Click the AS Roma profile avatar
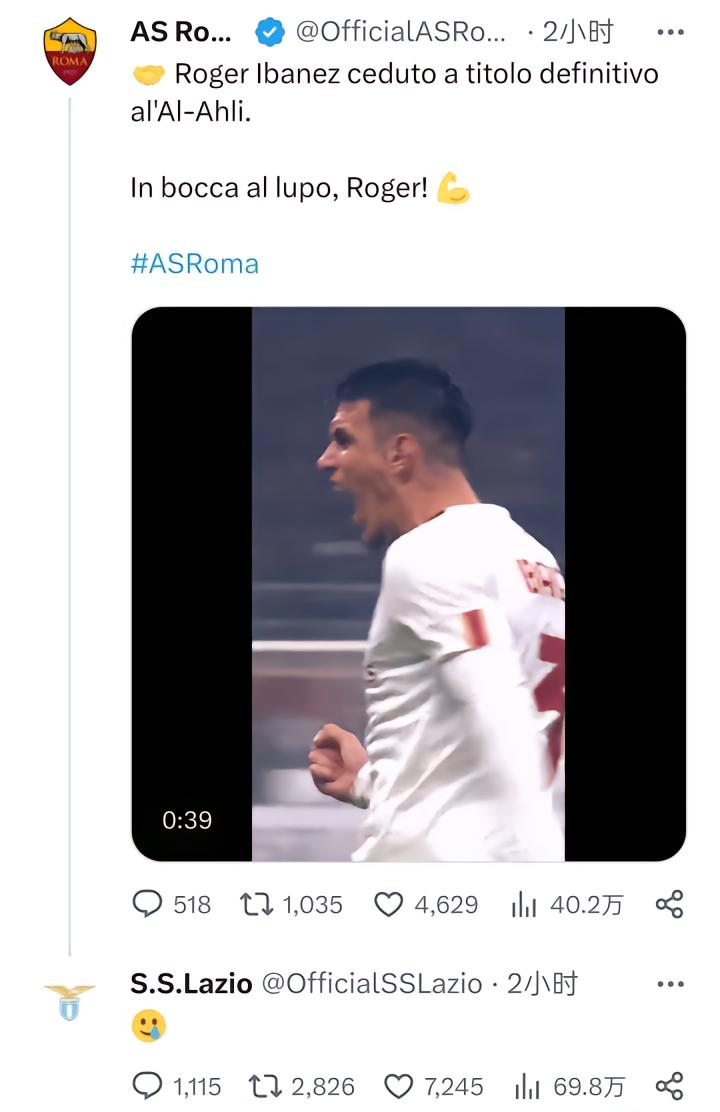Image resolution: width=720 pixels, height=1112 pixels. [69, 51]
